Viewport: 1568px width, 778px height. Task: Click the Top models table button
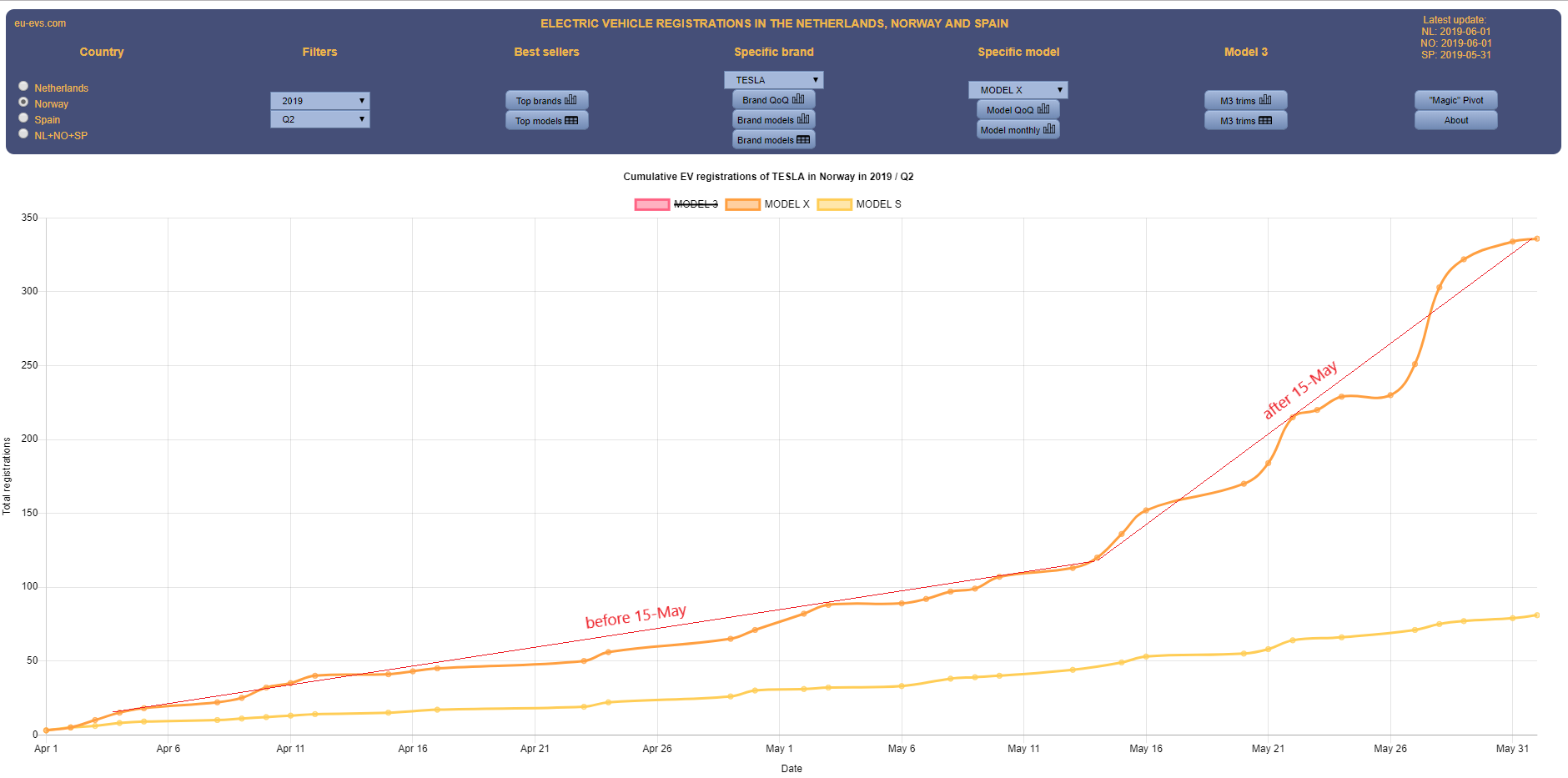pyautogui.click(x=547, y=120)
